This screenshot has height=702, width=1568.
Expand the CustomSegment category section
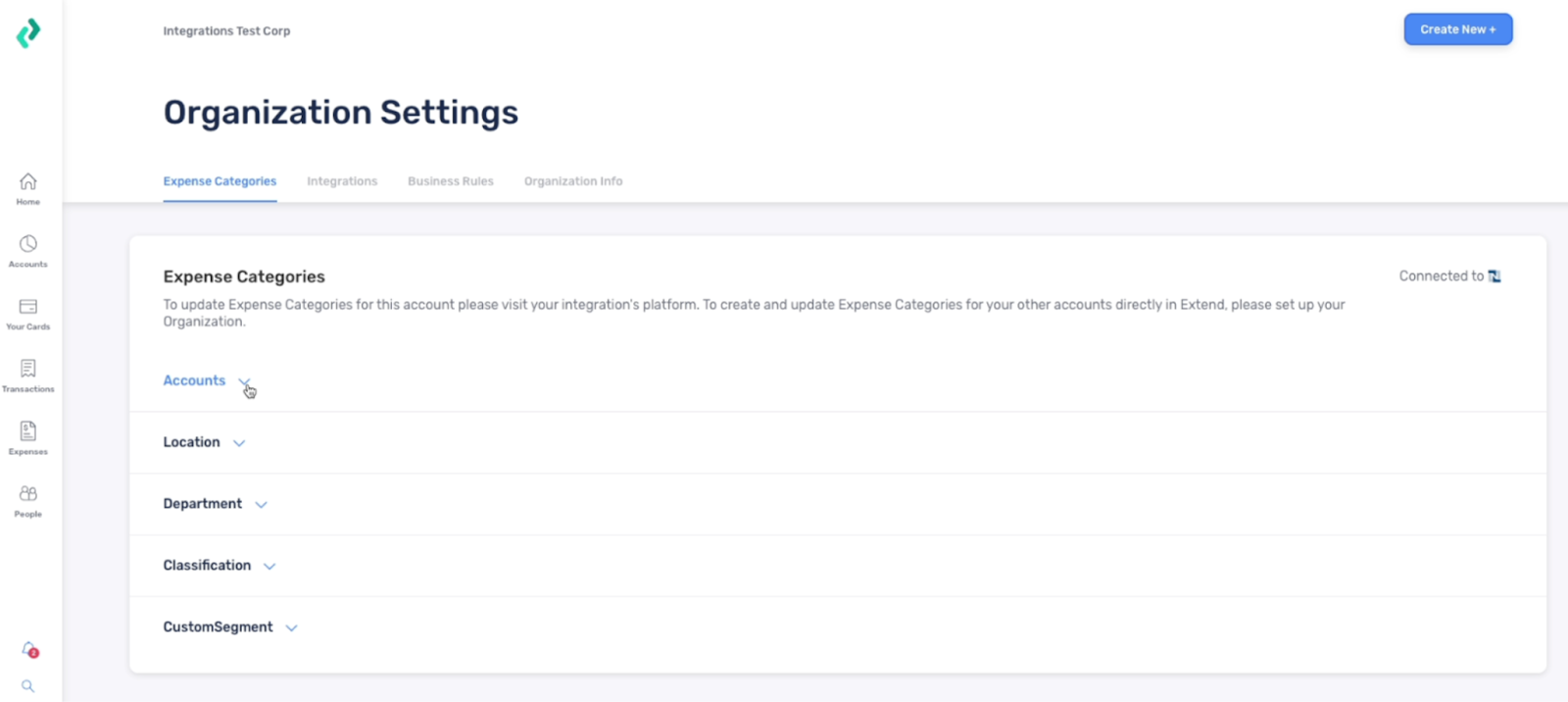(291, 628)
